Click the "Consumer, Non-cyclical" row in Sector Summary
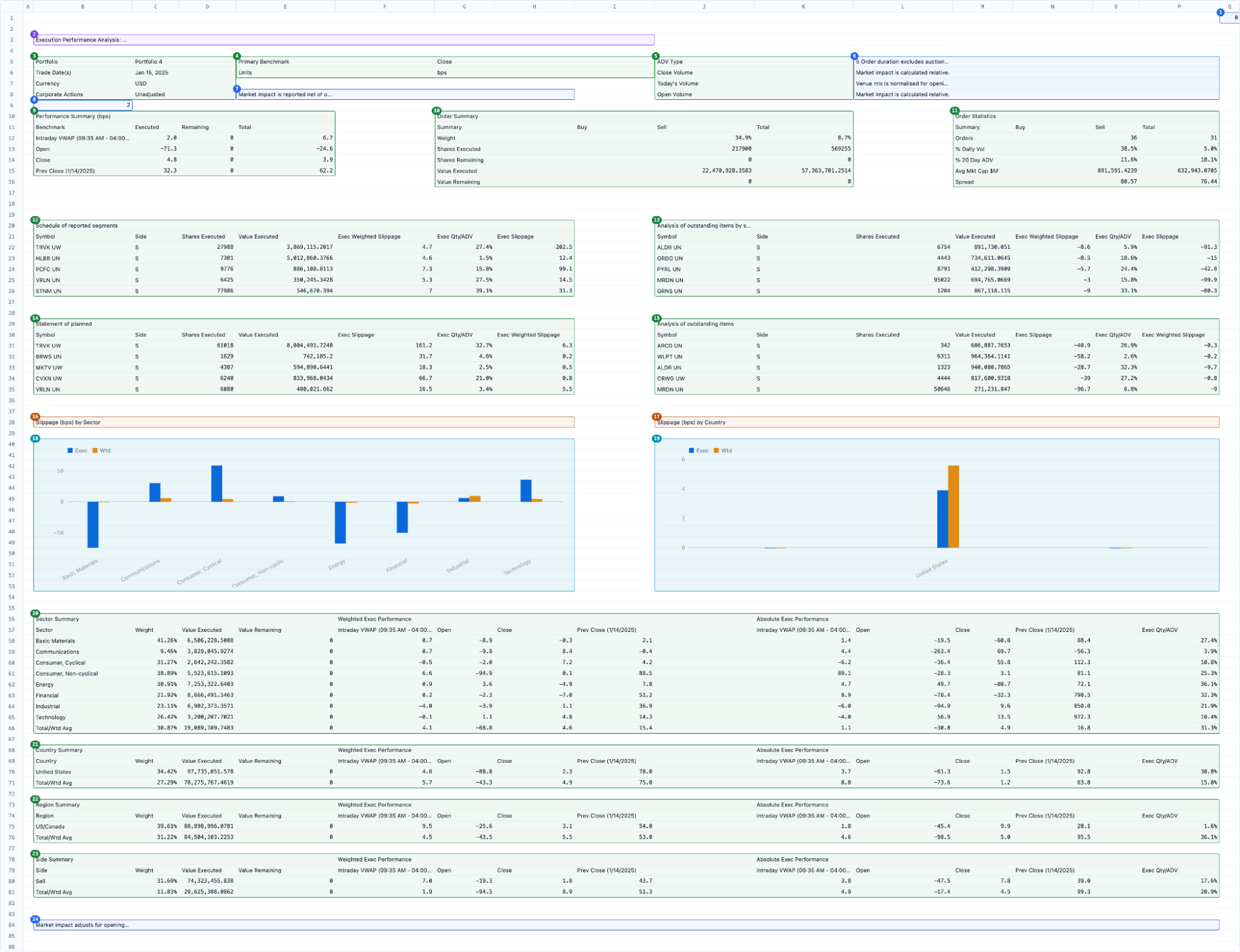Image resolution: width=1240 pixels, height=952 pixels. (627, 674)
